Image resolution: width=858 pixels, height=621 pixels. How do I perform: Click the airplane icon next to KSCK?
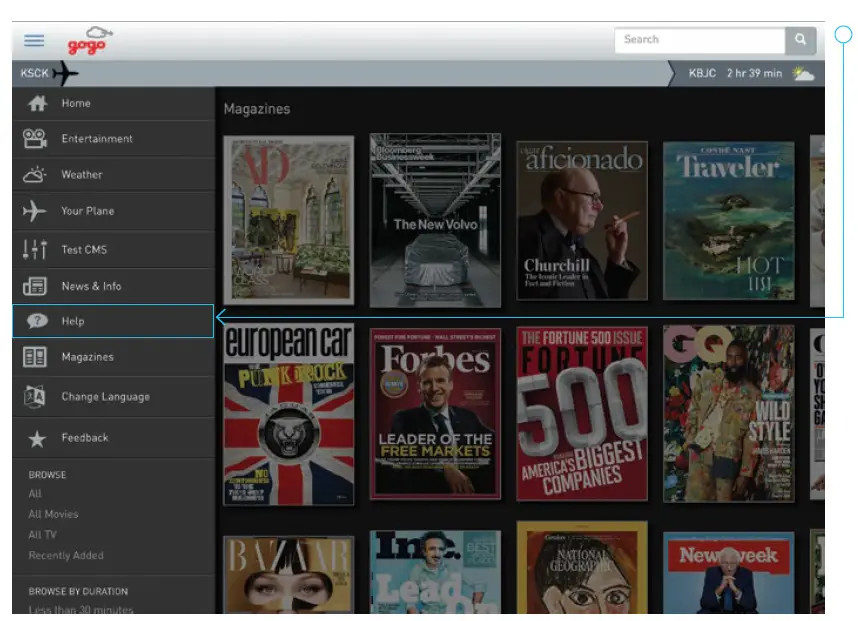point(65,73)
